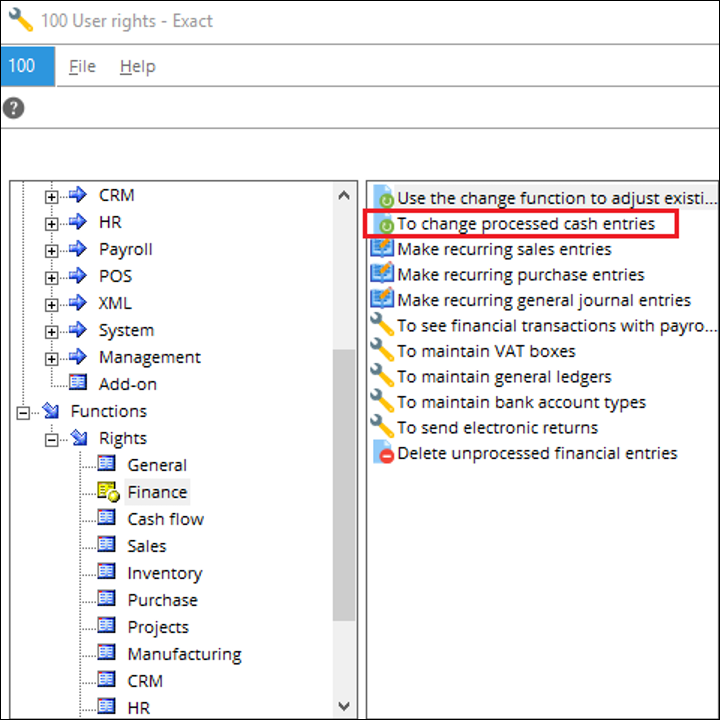
Task: Click the help question mark icon
Action: pyautogui.click(x=14, y=108)
